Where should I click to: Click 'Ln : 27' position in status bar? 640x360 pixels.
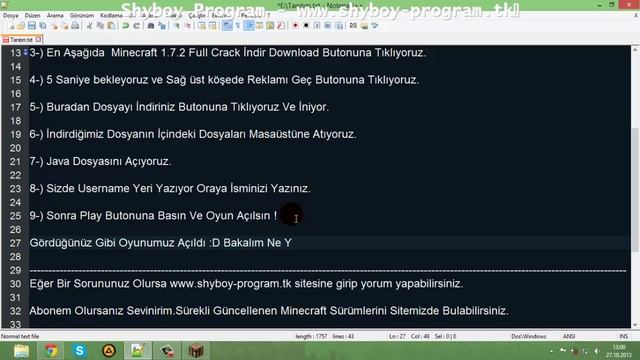pos(397,336)
